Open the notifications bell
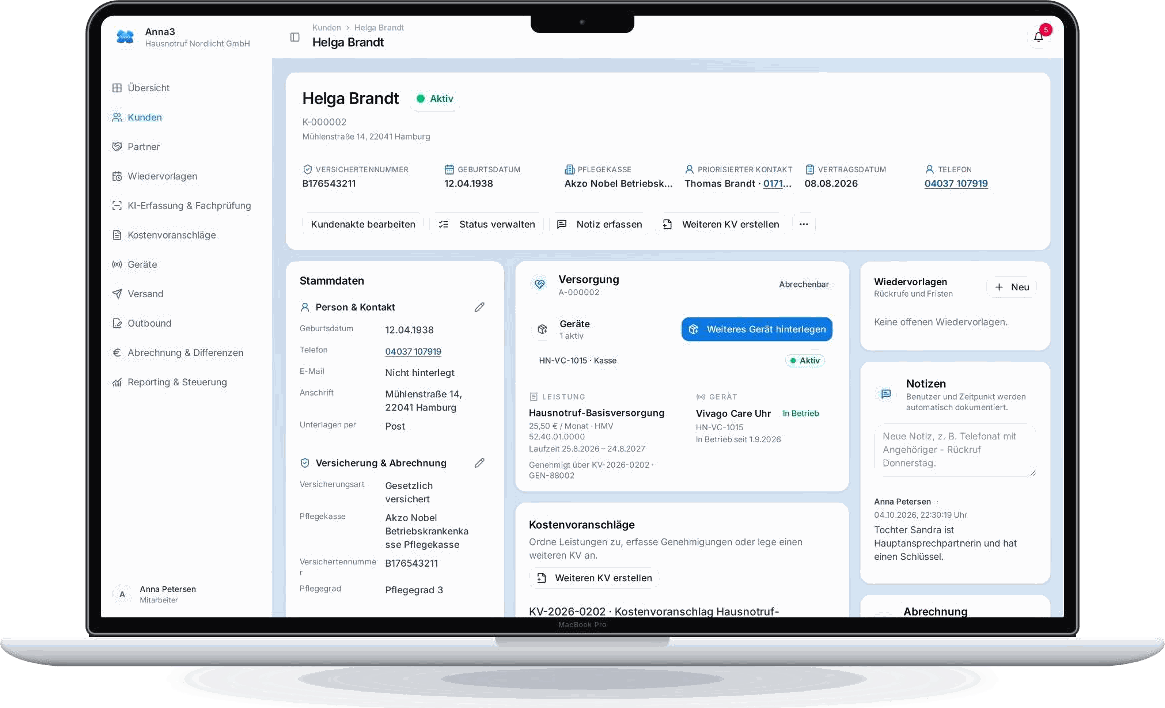Screen dimensions: 1165x708 click(1039, 36)
